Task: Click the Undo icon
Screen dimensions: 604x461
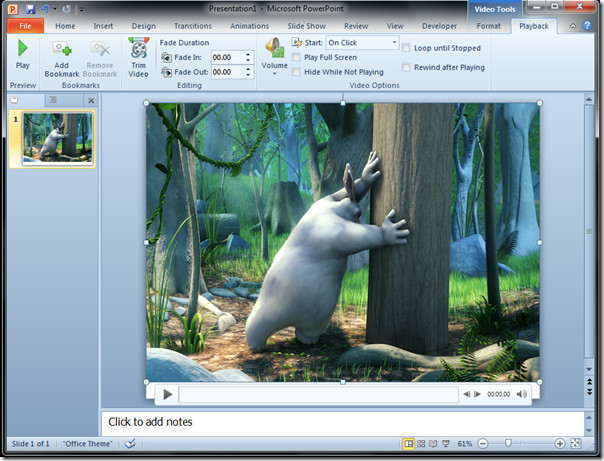Action: (45, 9)
